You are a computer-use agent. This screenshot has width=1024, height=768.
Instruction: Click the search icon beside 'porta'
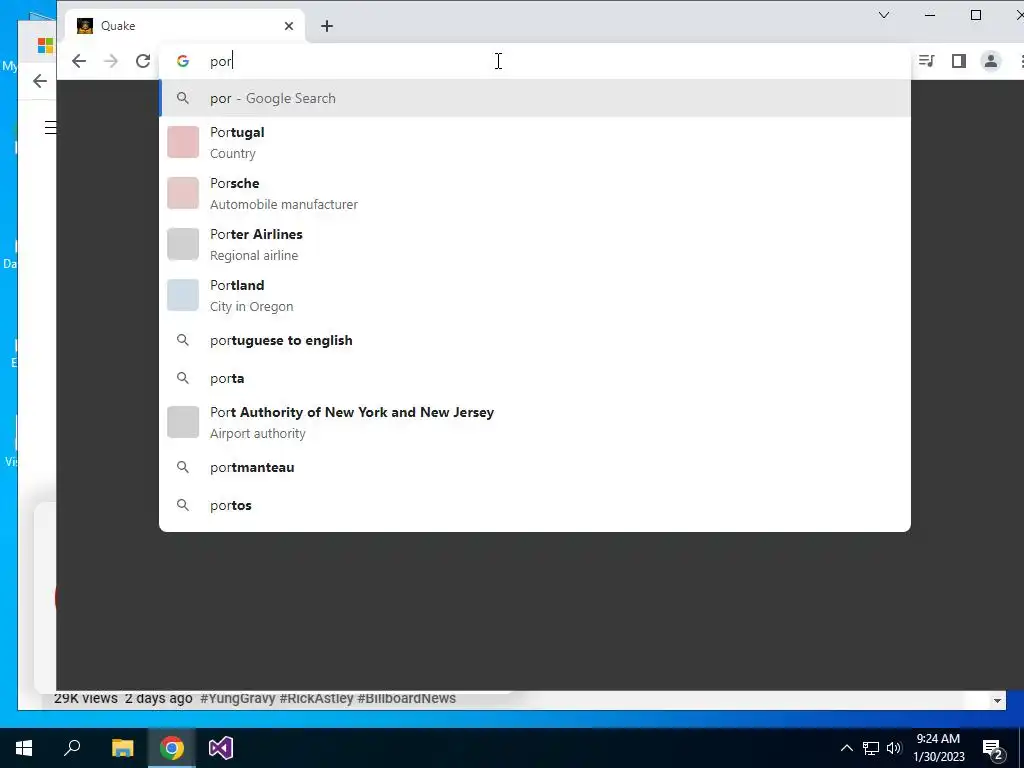coord(183,378)
